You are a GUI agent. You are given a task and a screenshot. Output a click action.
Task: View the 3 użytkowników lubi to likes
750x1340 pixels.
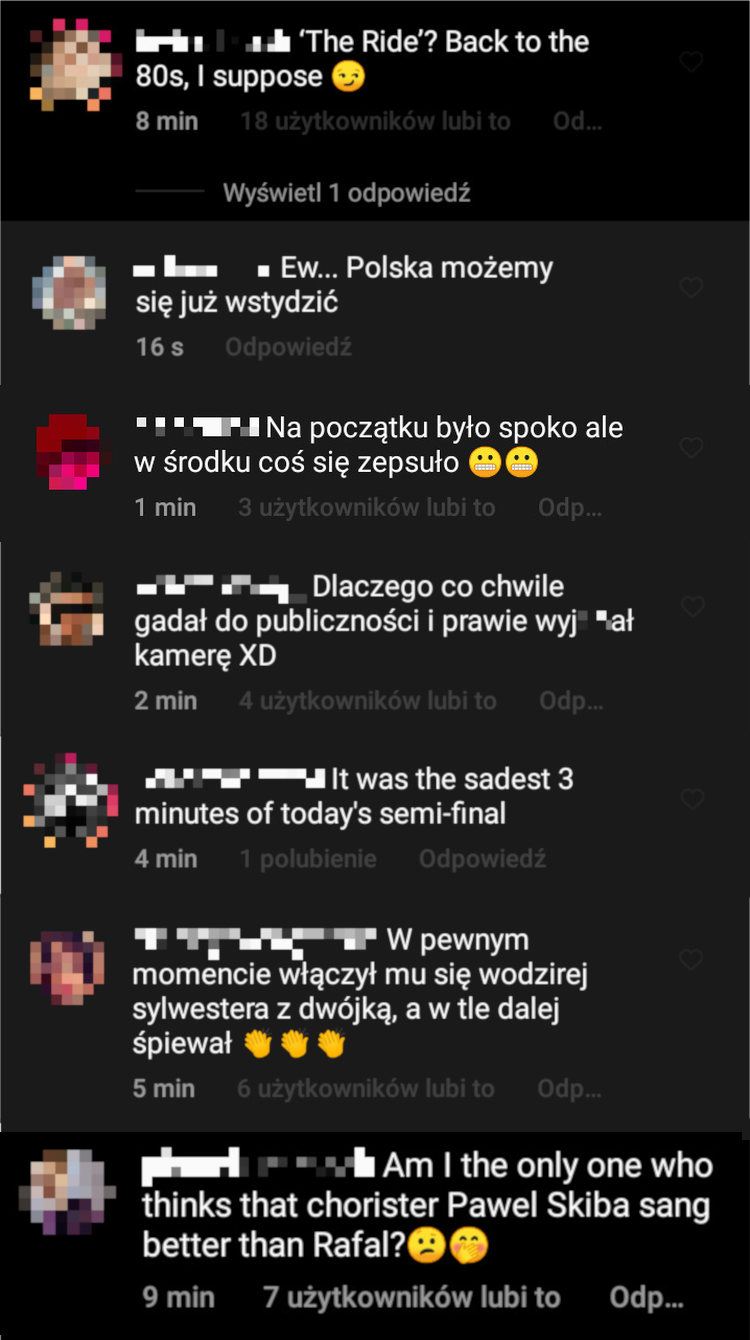tap(367, 508)
